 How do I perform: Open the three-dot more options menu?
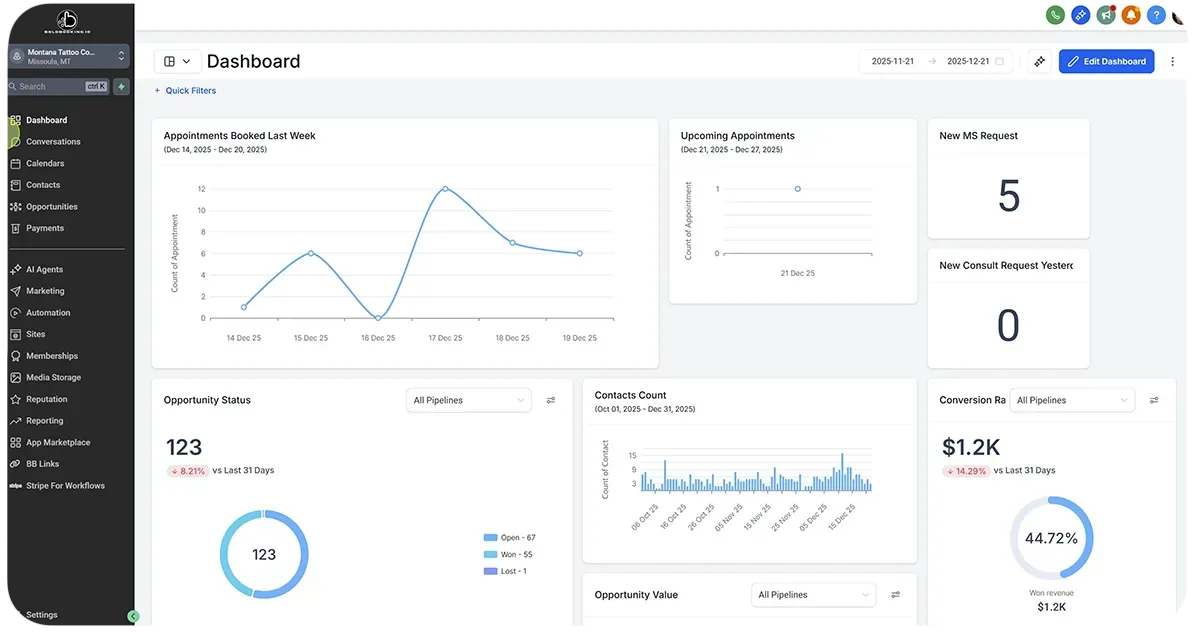pyautogui.click(x=1173, y=62)
